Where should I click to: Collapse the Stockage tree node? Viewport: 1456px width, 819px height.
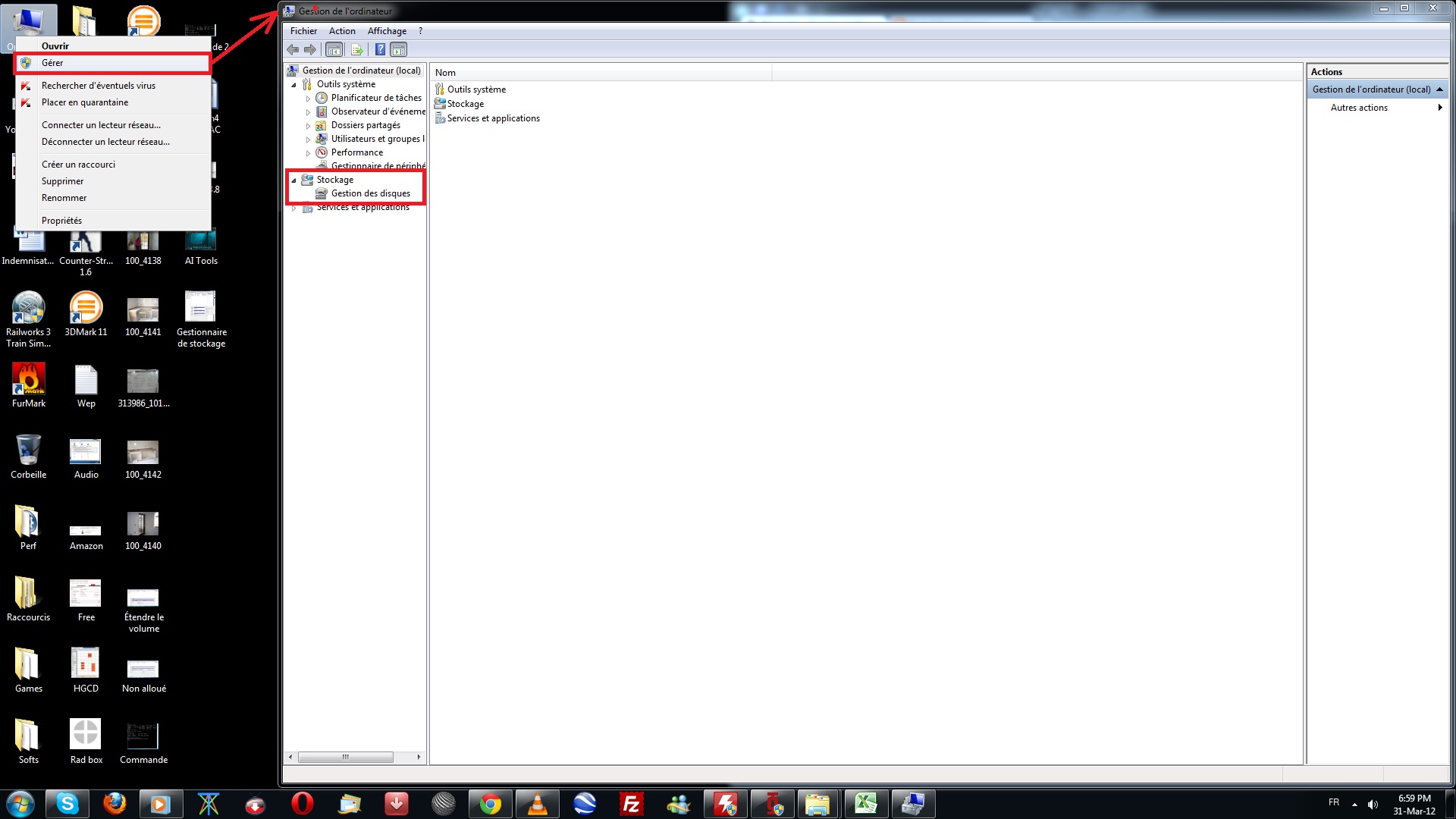[294, 180]
